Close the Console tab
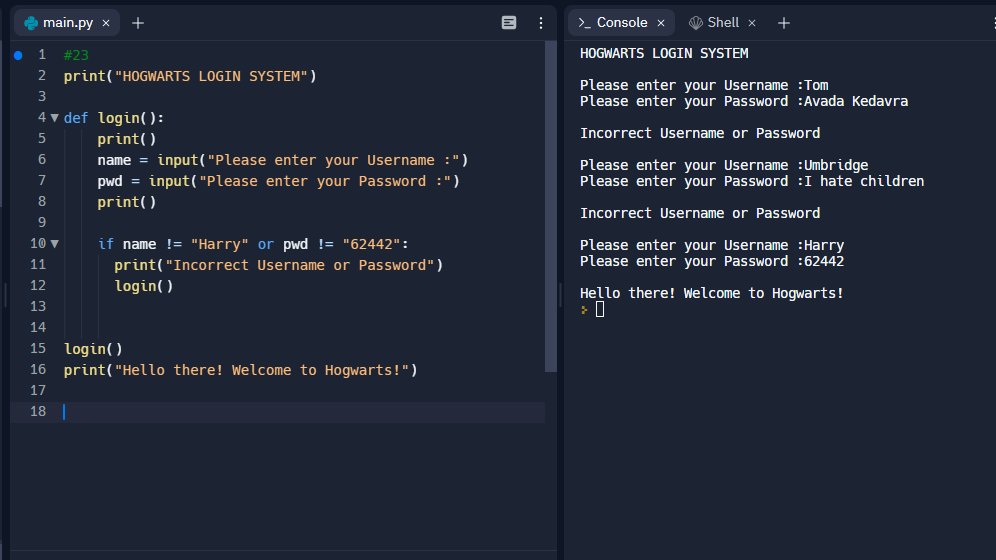Image resolution: width=996 pixels, height=560 pixels. click(661, 23)
